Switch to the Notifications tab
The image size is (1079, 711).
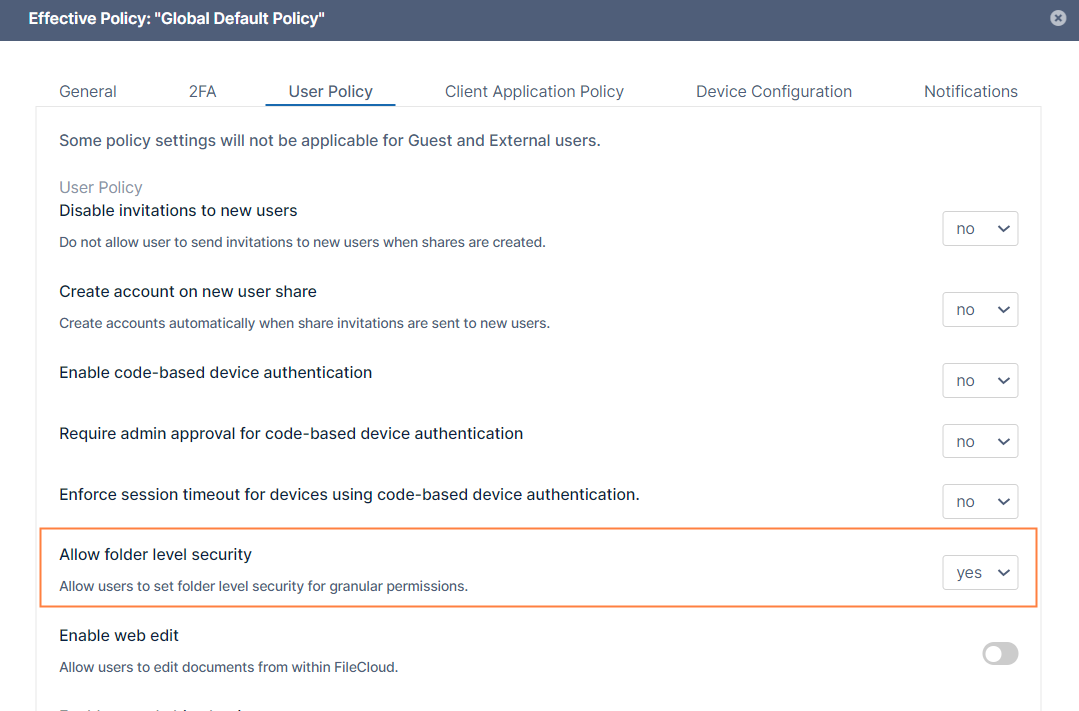coord(970,91)
